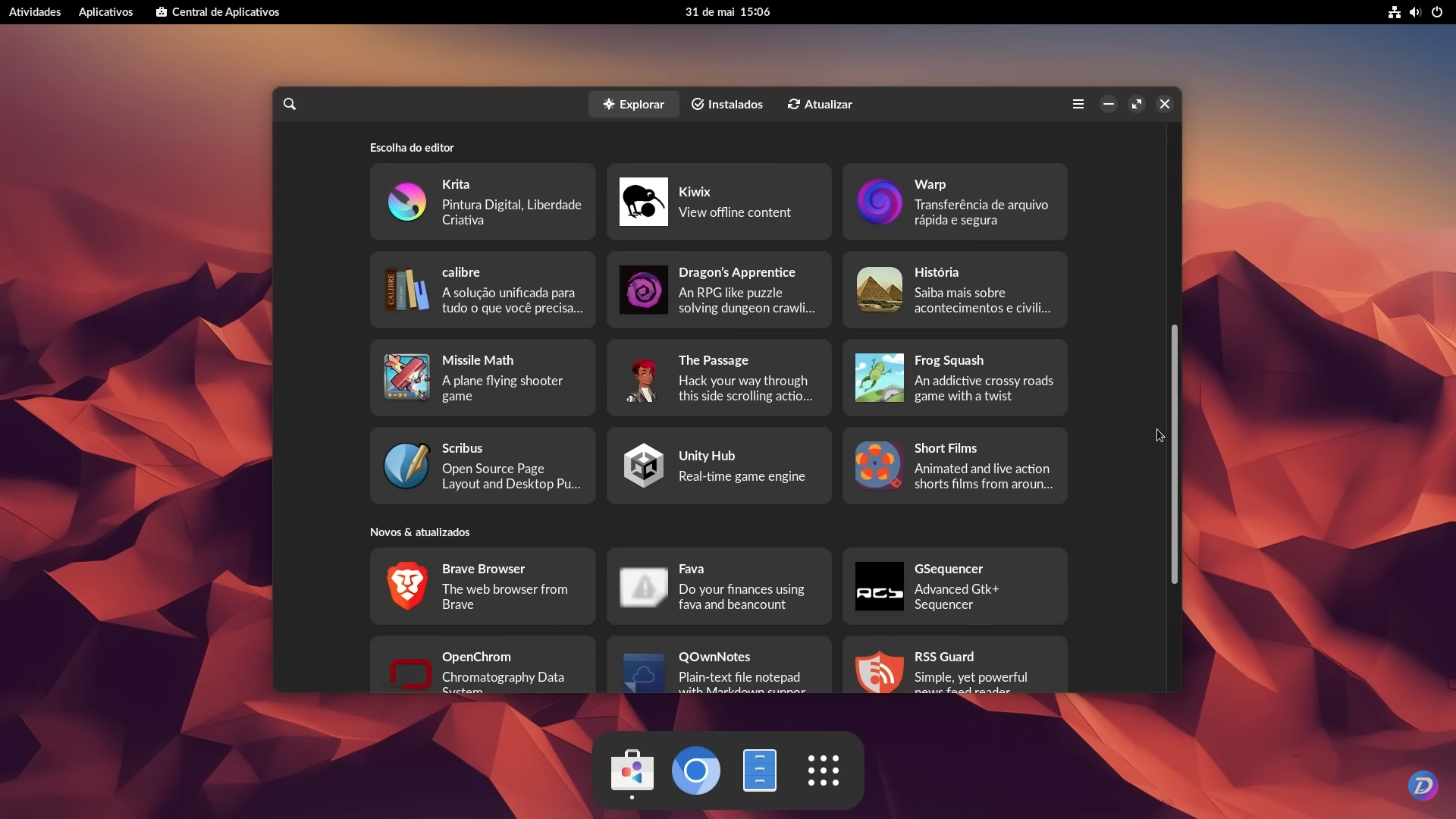The image size is (1456, 819).
Task: Open the Brave Browser listing
Action: (482, 586)
